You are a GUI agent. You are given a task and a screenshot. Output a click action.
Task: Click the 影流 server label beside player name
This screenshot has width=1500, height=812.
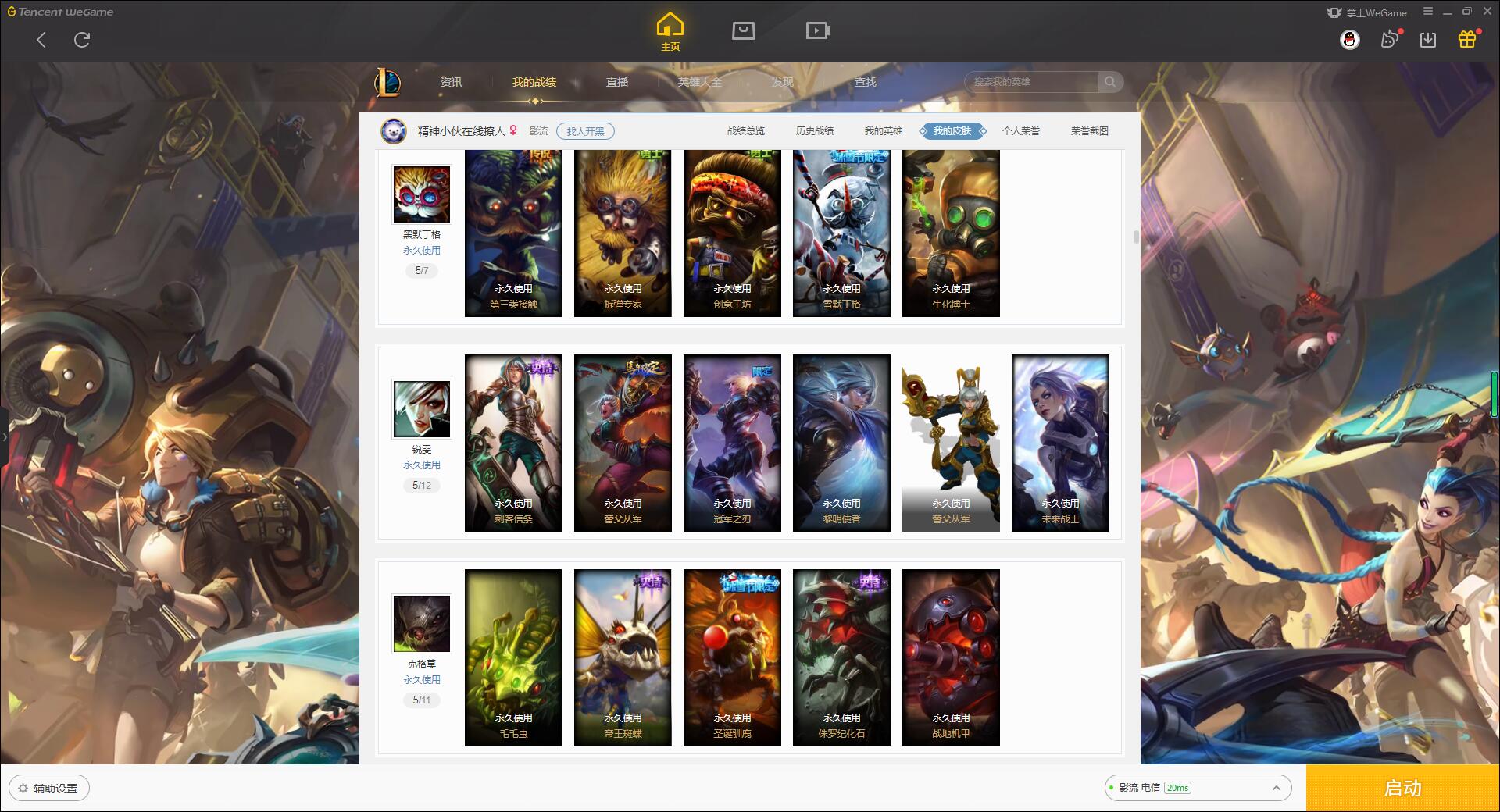pos(539,131)
